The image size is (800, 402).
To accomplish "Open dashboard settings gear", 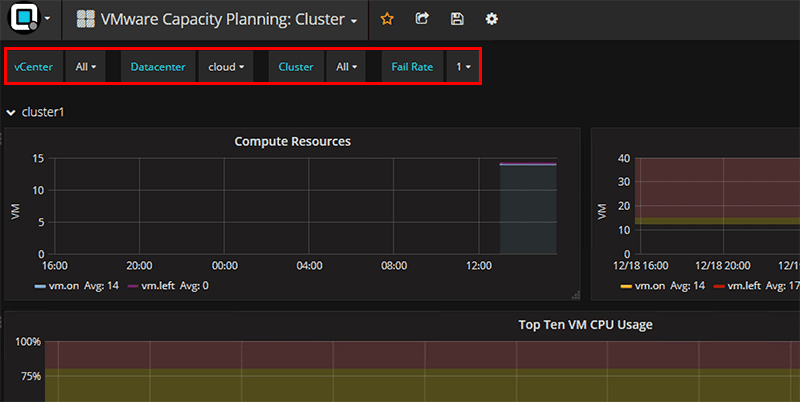I will click(x=491, y=19).
